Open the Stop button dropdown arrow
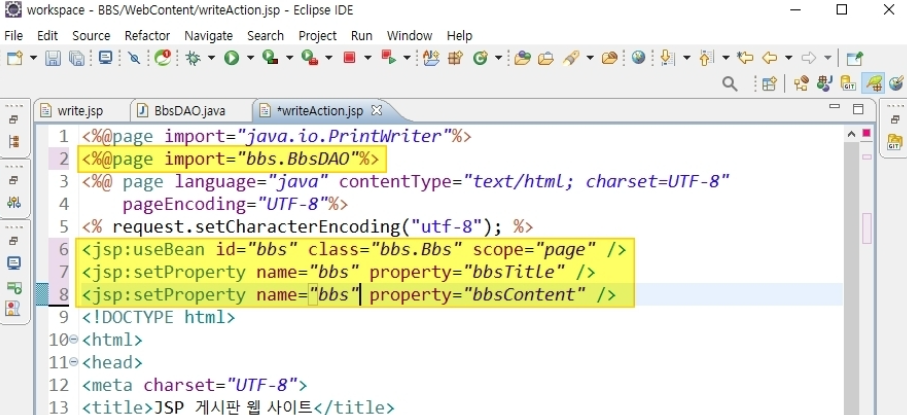Image resolution: width=907 pixels, height=415 pixels. point(367,58)
